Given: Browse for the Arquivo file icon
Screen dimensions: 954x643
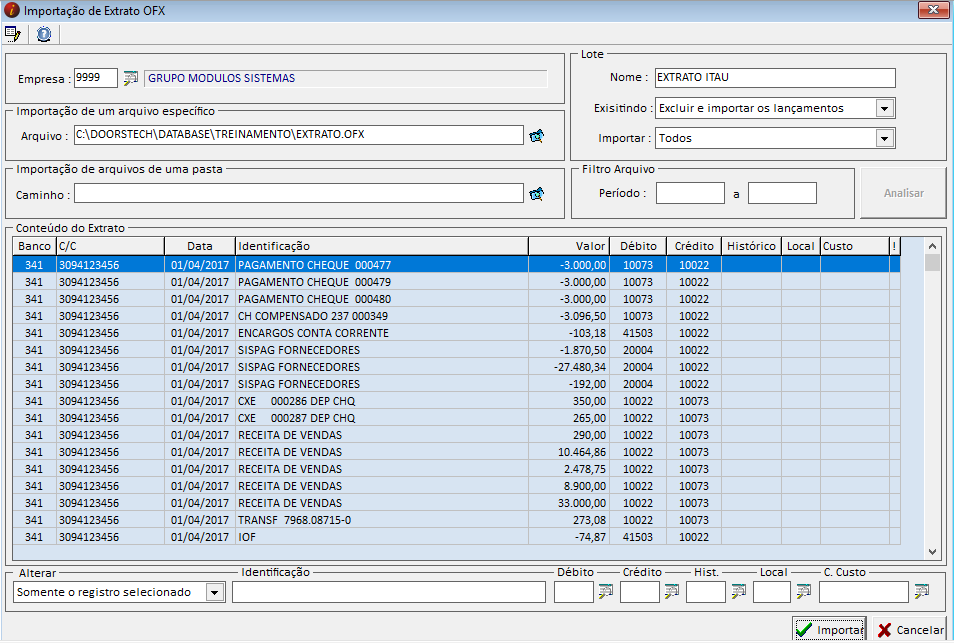Looking at the screenshot, I should 536,136.
